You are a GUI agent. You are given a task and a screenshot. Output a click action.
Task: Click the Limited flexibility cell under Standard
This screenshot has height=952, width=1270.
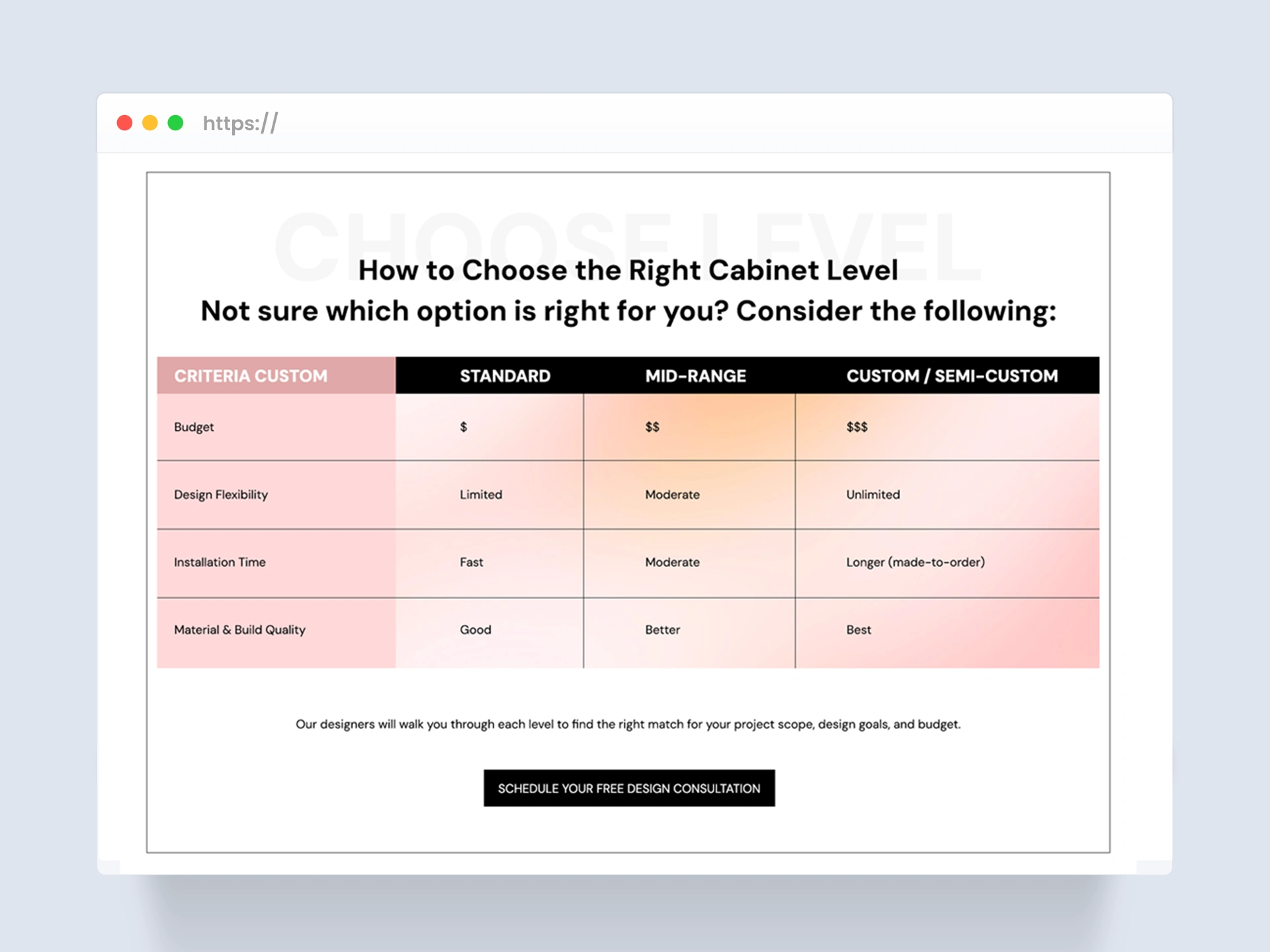coord(481,495)
